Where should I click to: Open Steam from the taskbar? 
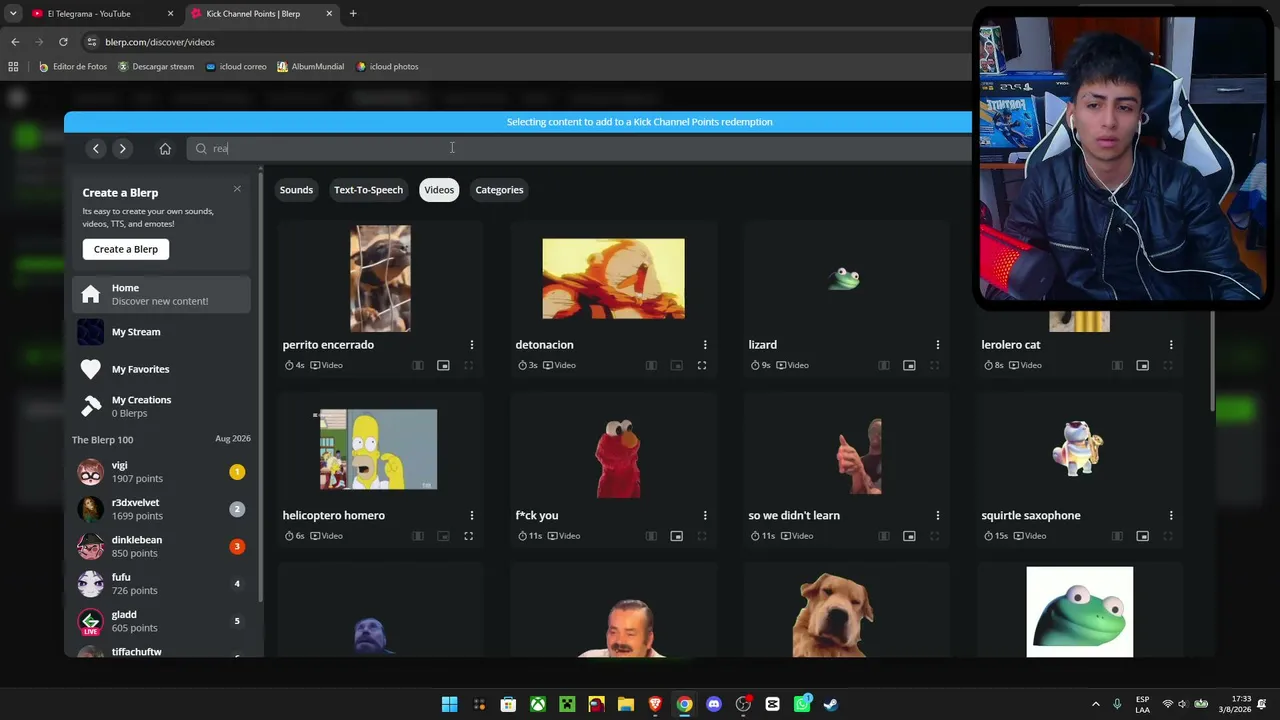point(831,704)
